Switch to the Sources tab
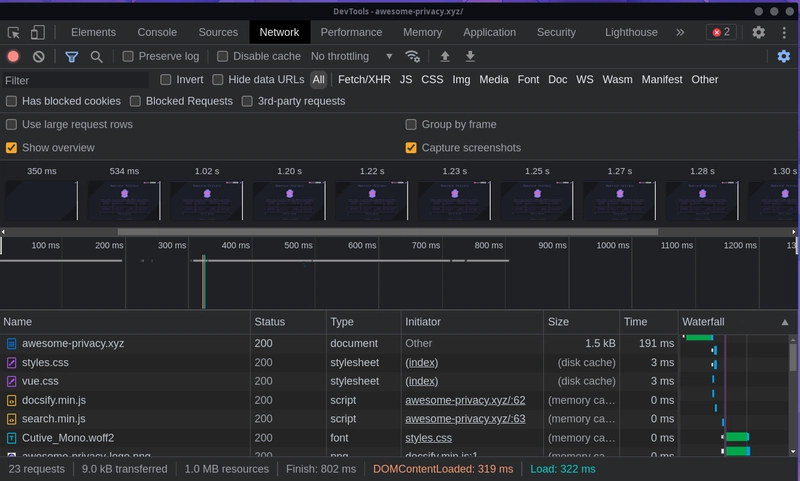This screenshot has height=481, width=800. pyautogui.click(x=218, y=32)
